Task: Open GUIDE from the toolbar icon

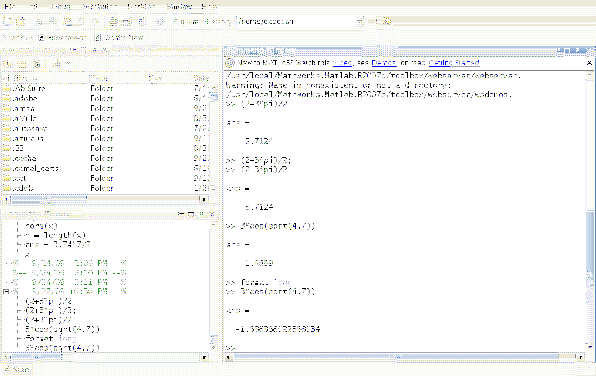Action: (x=127, y=22)
